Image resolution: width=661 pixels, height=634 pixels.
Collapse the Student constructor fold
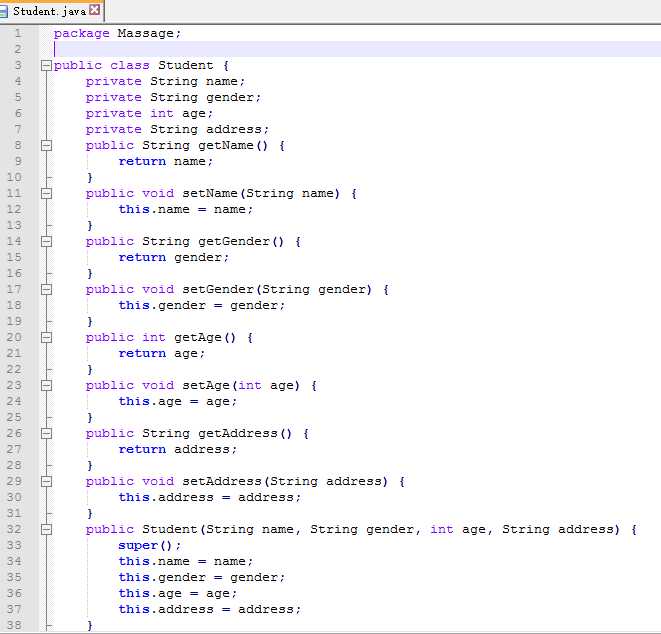click(46, 530)
